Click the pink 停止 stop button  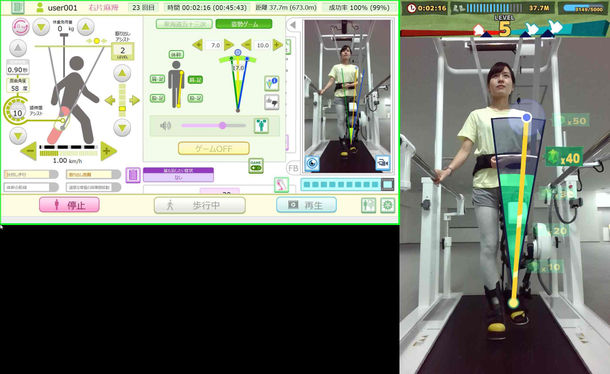pyautogui.click(x=69, y=205)
